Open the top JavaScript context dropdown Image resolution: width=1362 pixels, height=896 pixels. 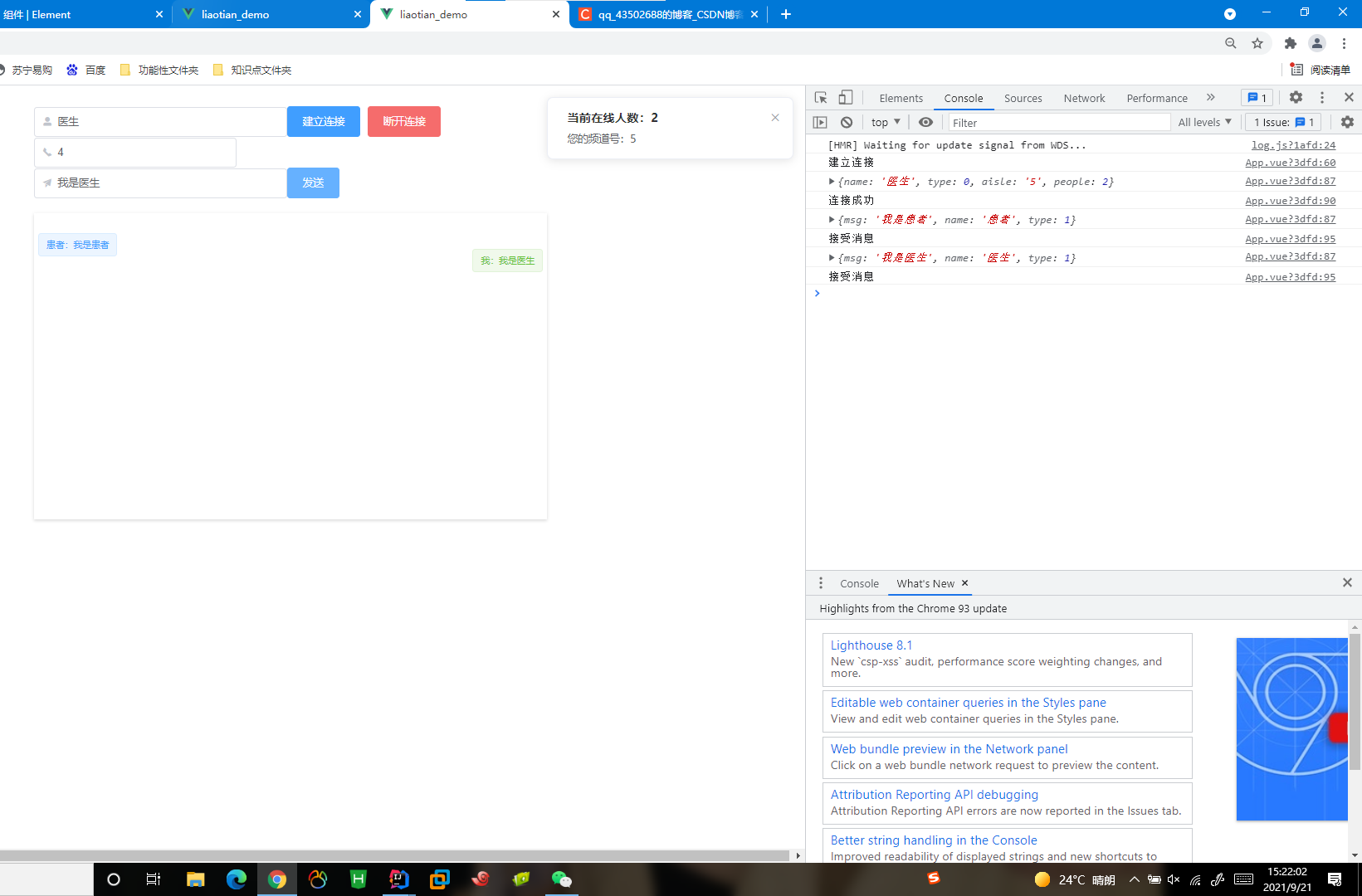coord(886,122)
